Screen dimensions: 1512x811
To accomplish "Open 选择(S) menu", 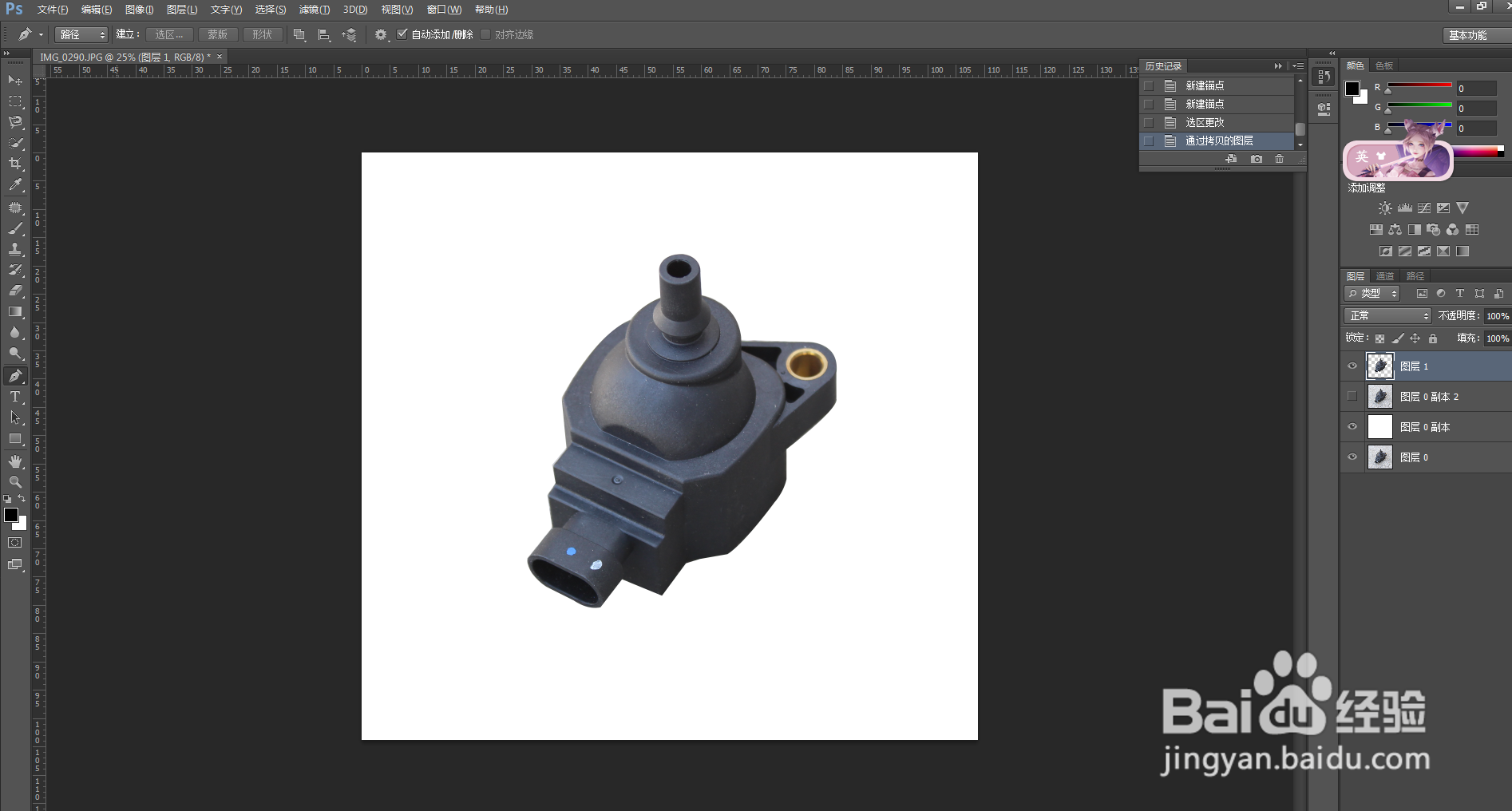I will 271,10.
